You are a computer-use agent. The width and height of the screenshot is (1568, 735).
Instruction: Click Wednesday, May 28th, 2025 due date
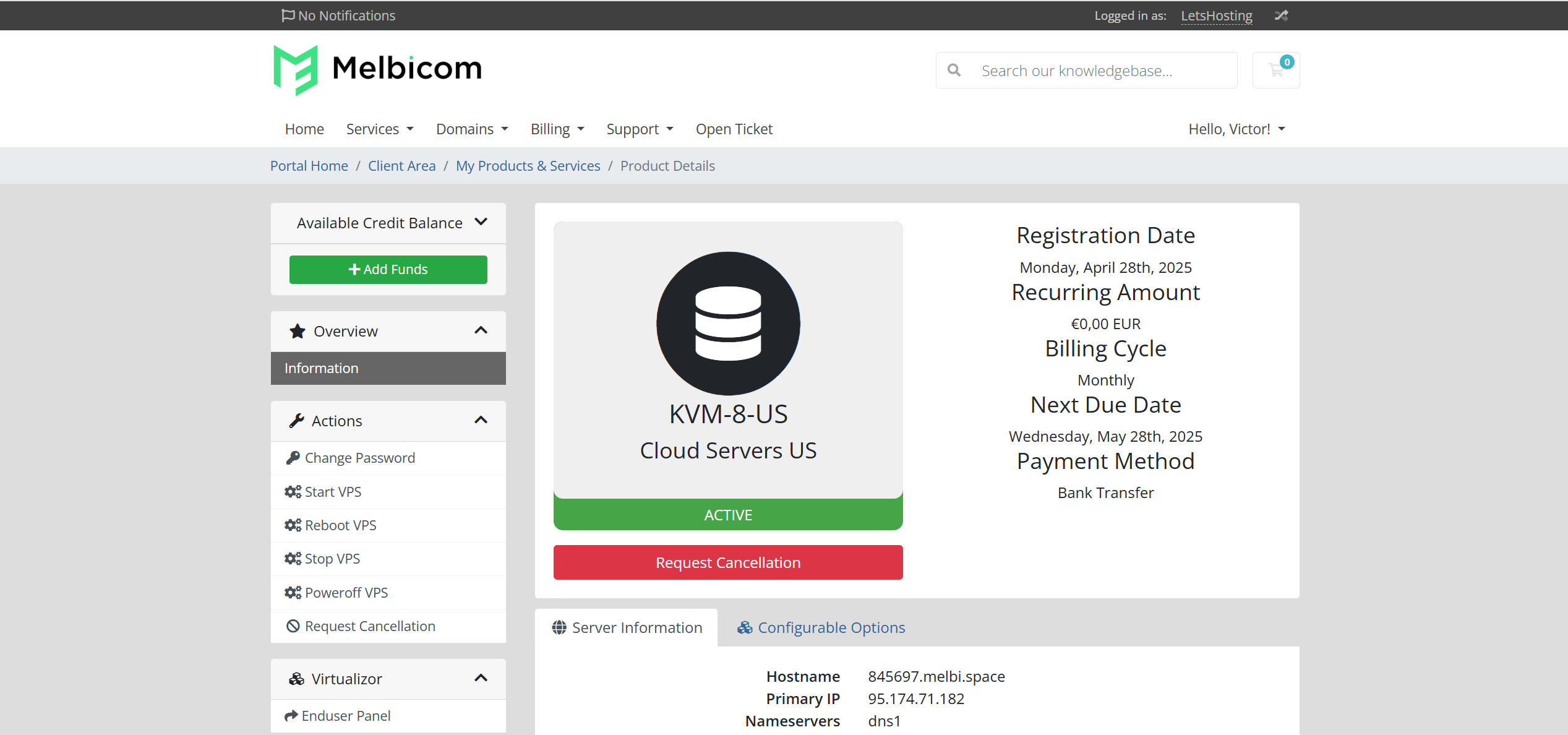click(x=1105, y=436)
